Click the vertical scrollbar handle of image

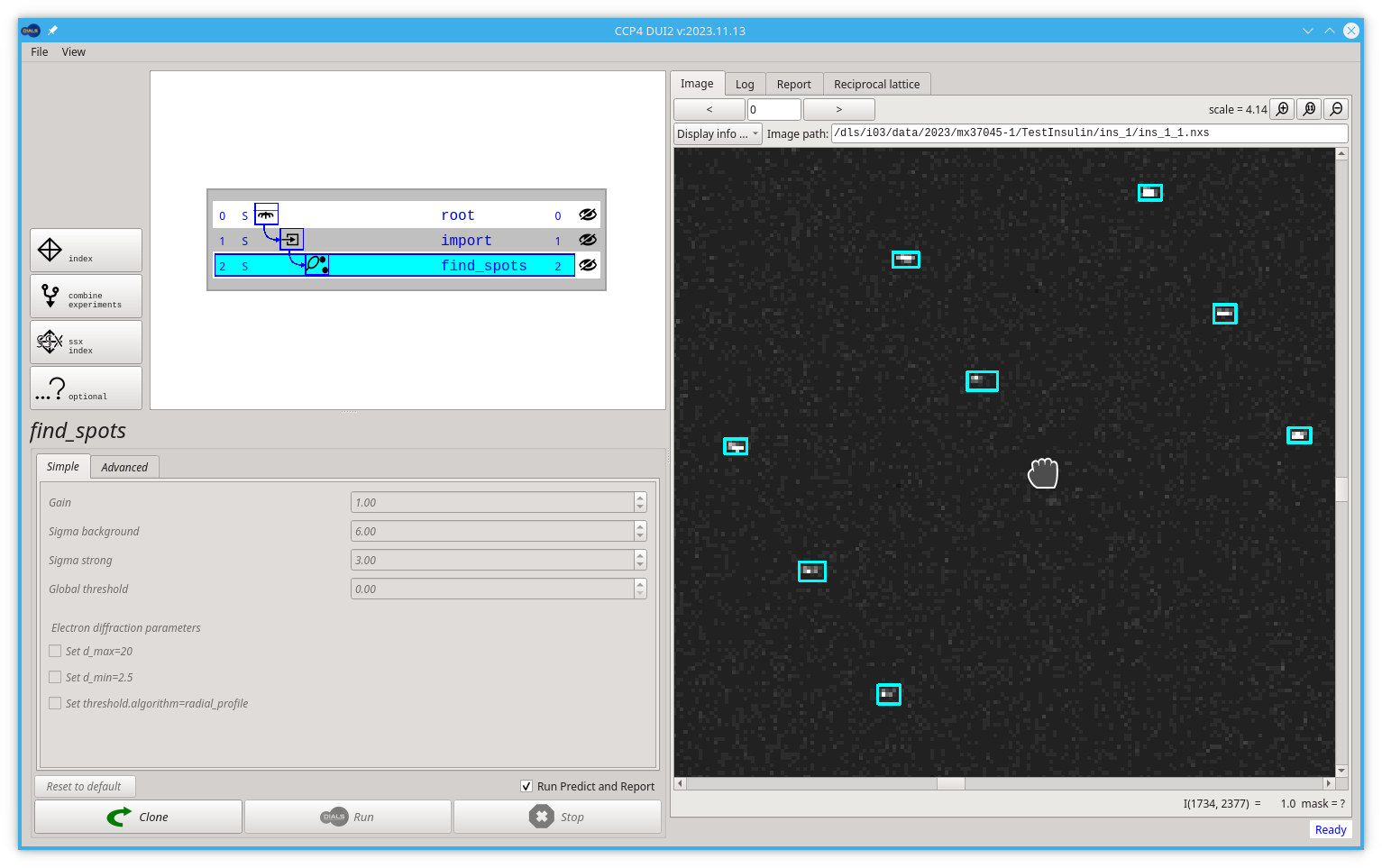(x=1341, y=489)
